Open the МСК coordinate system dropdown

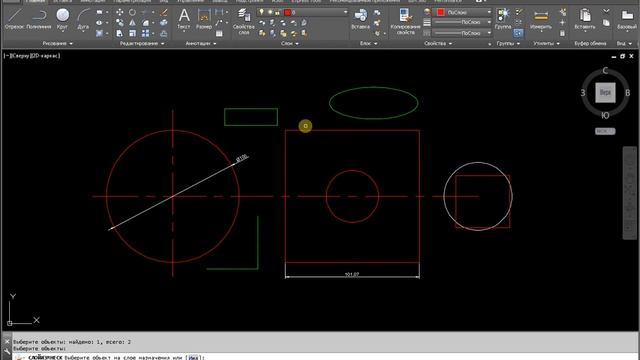[x=605, y=131]
